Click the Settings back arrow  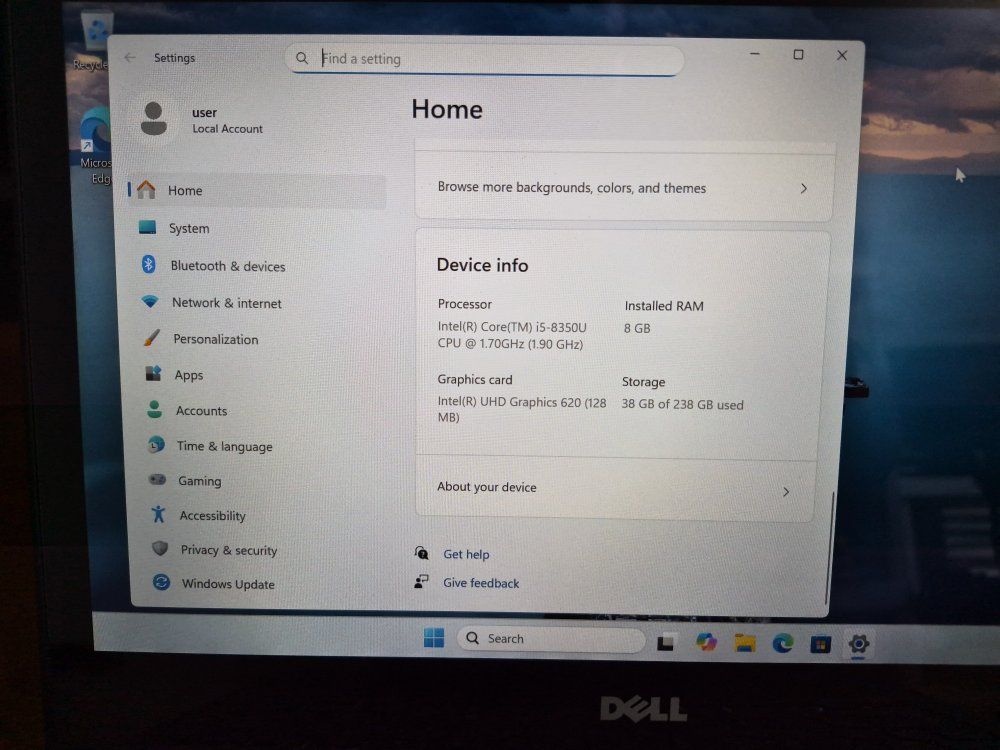pos(130,57)
